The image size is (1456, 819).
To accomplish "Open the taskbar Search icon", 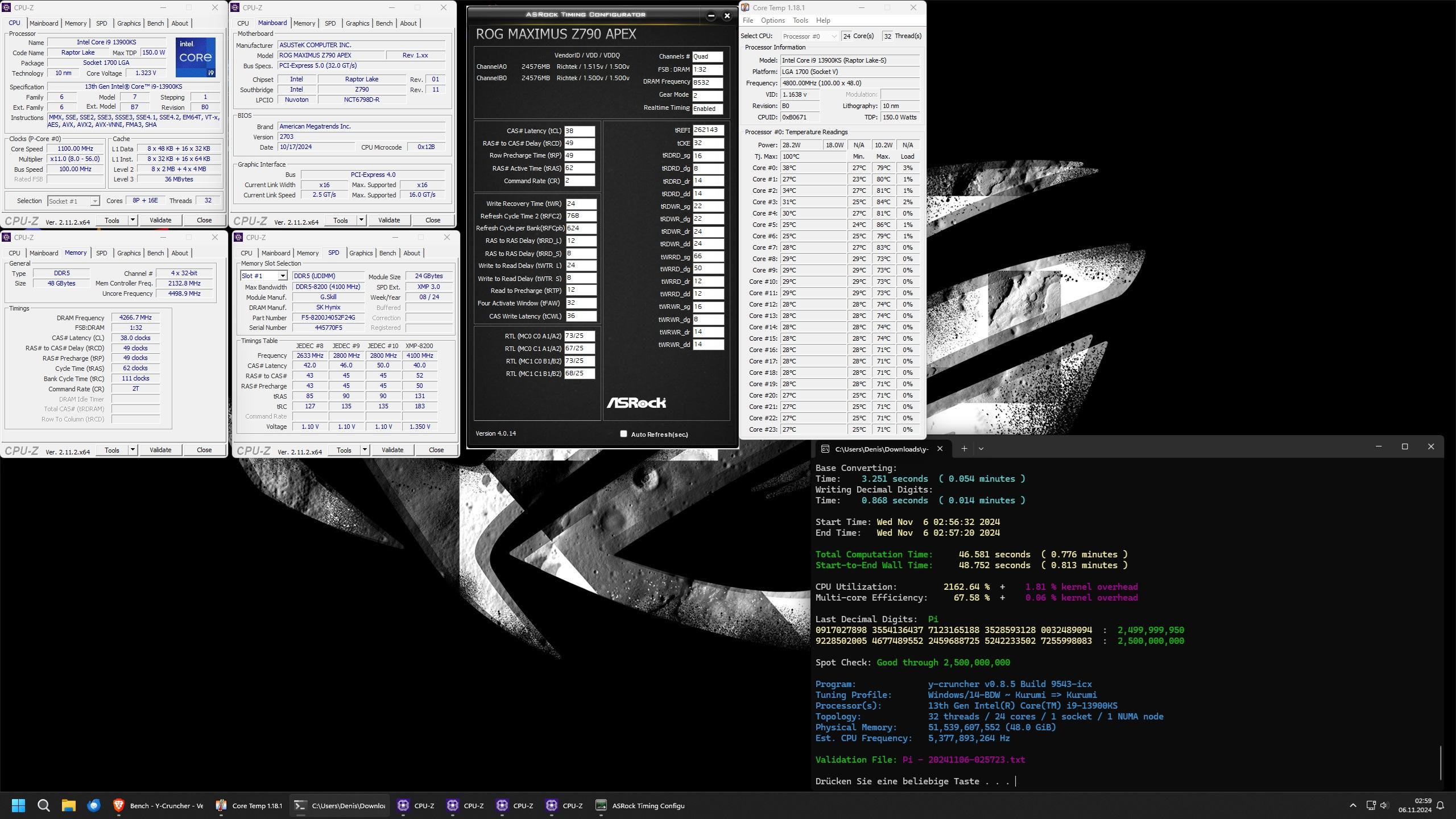I will [43, 805].
